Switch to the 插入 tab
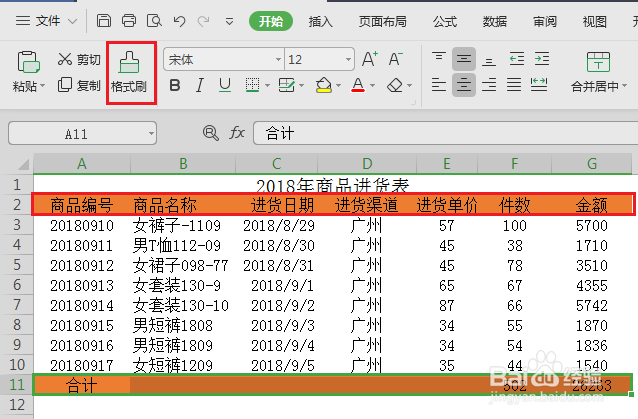The image size is (638, 419). pos(321,22)
